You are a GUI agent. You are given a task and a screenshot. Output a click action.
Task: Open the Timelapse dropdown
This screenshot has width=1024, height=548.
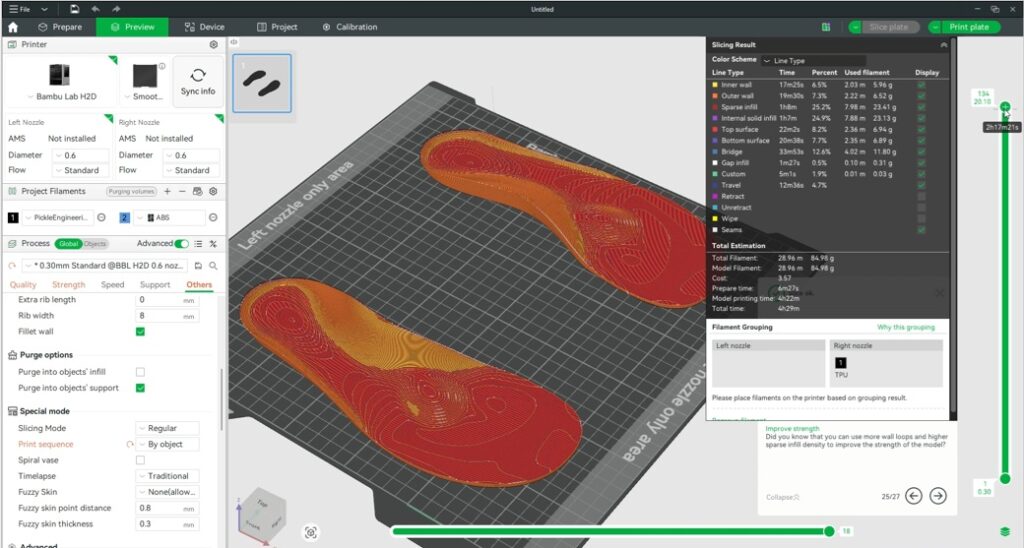pyautogui.click(x=167, y=476)
